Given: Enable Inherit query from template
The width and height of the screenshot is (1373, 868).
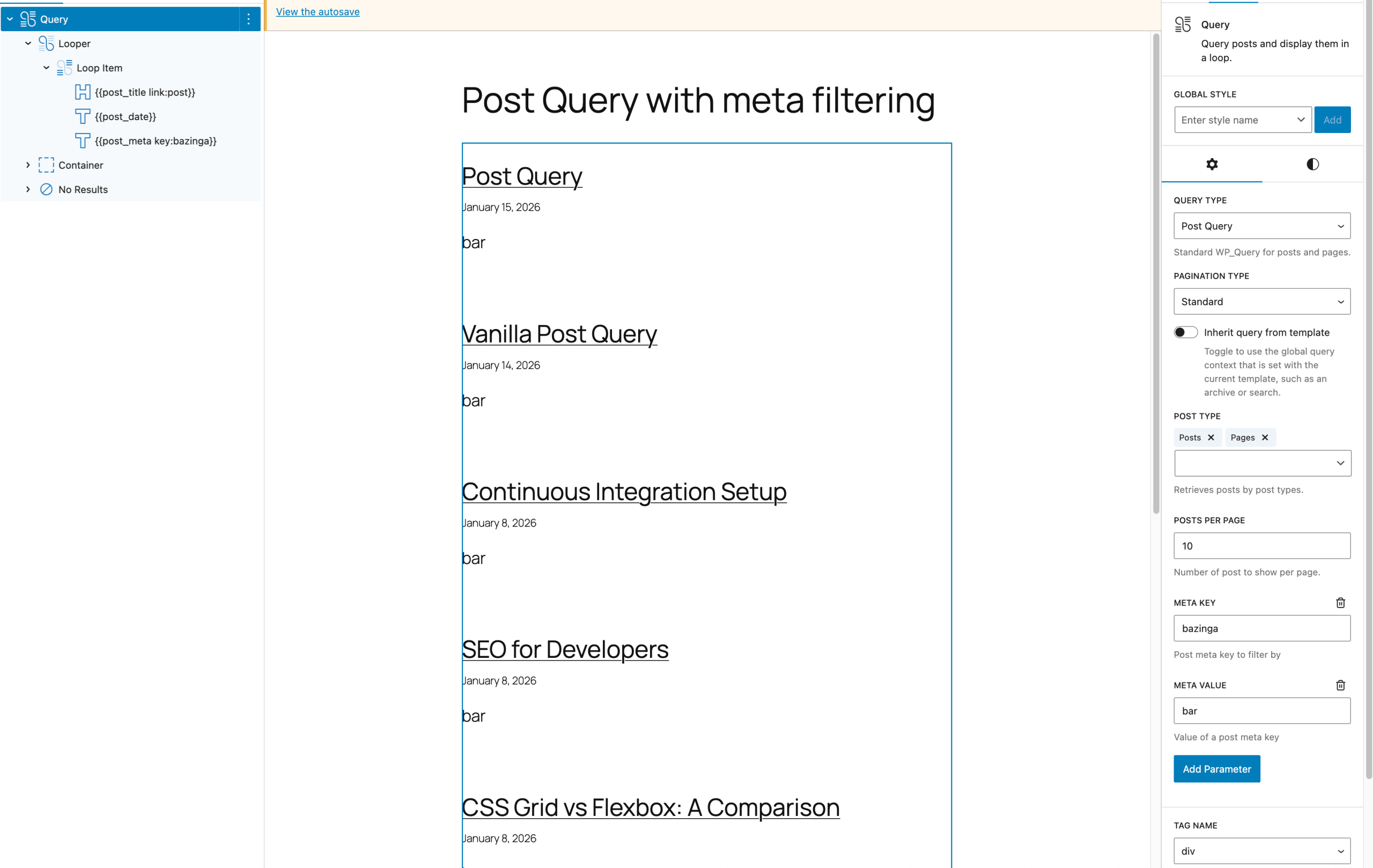Looking at the screenshot, I should coord(1185,332).
